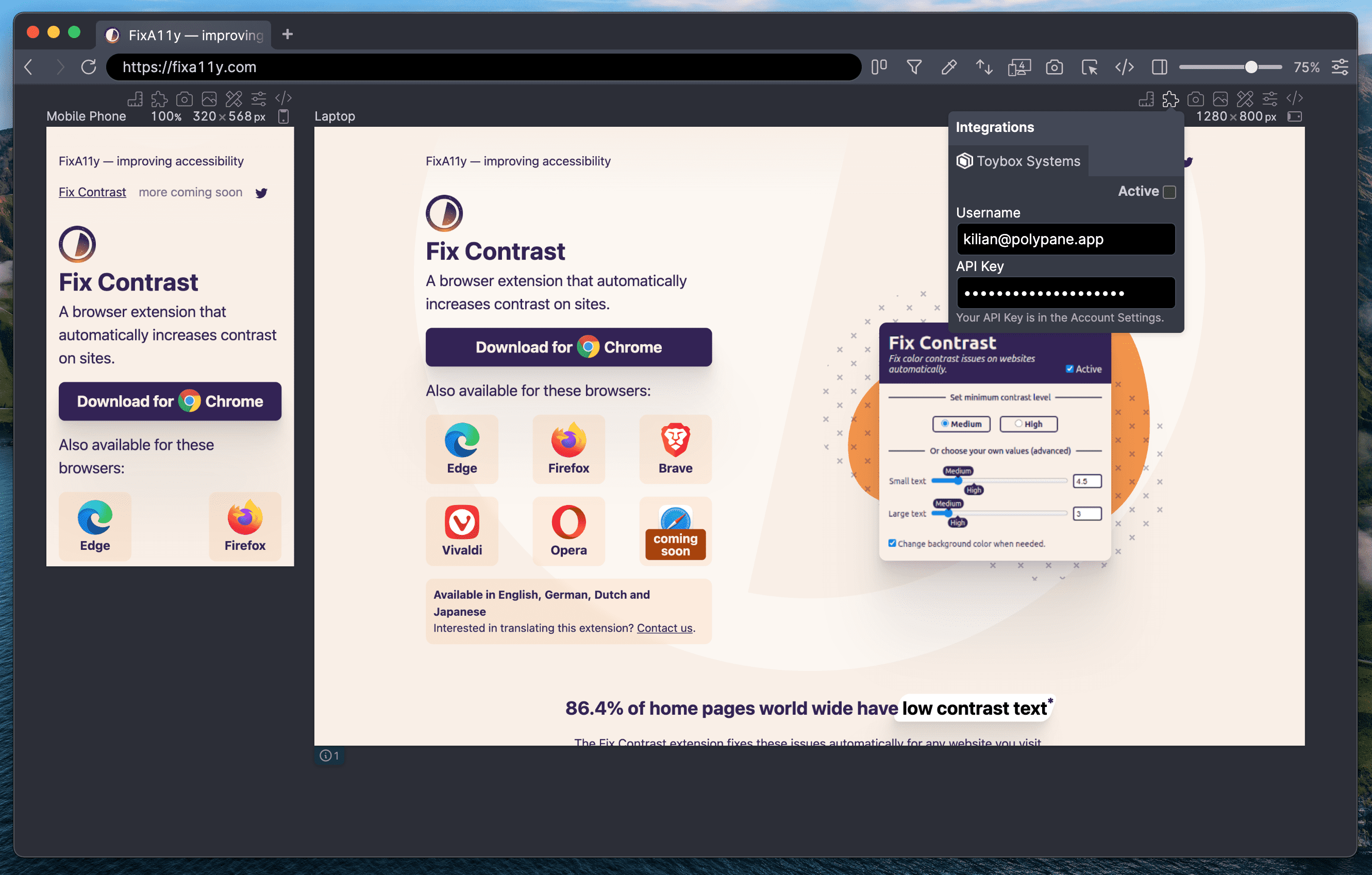1372x875 pixels.
Task: Follow the Contact us link
Action: 664,628
